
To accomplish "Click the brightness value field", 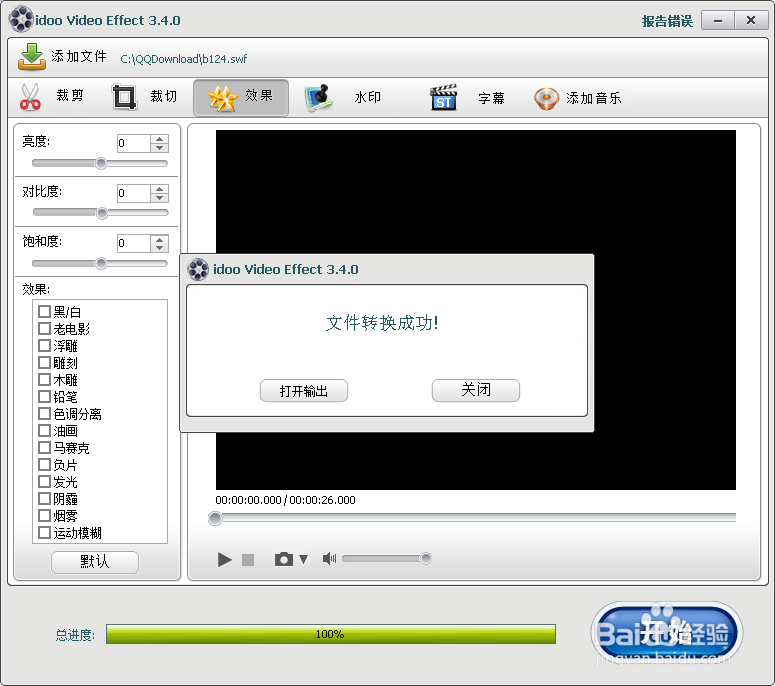I will 133,143.
